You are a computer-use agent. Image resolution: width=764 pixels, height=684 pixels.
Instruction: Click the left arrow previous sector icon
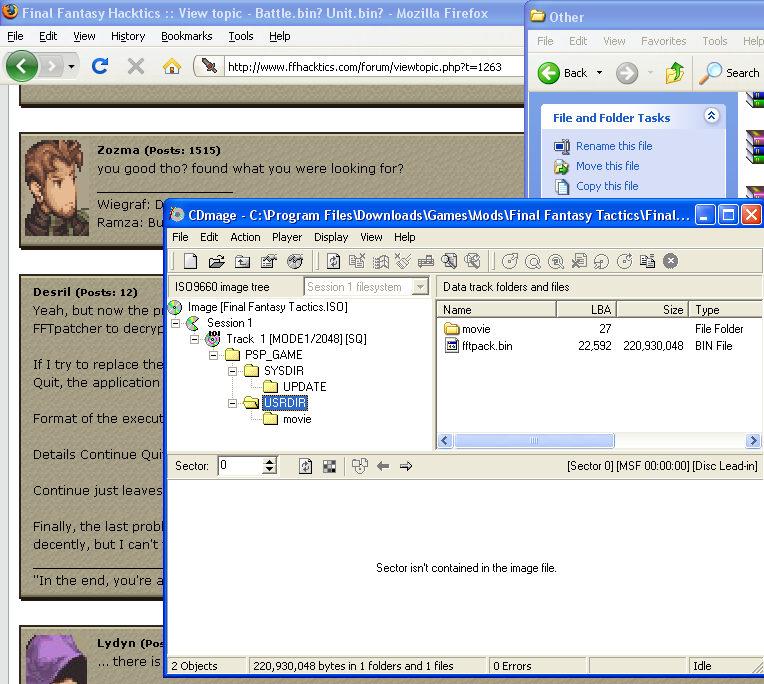pos(383,466)
